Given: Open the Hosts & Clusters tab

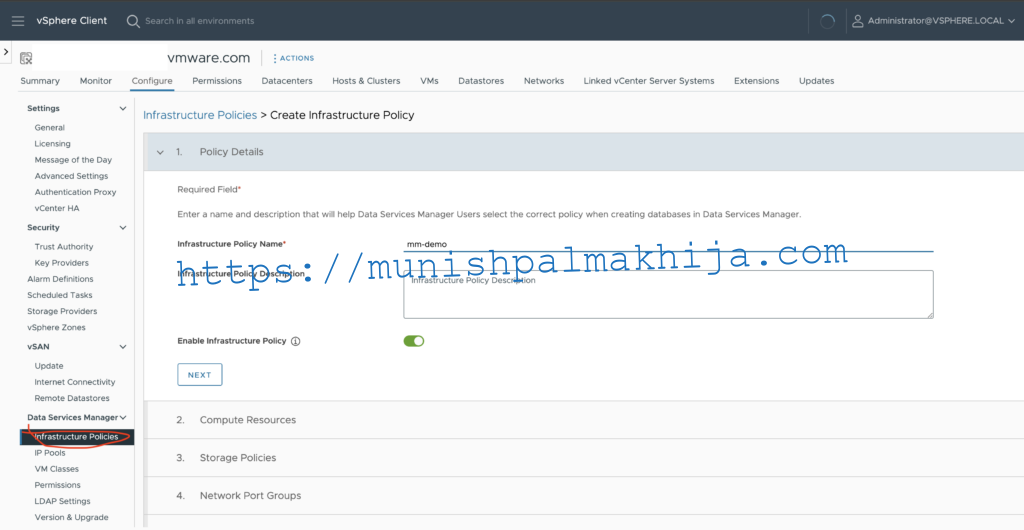Looking at the screenshot, I should coord(366,81).
